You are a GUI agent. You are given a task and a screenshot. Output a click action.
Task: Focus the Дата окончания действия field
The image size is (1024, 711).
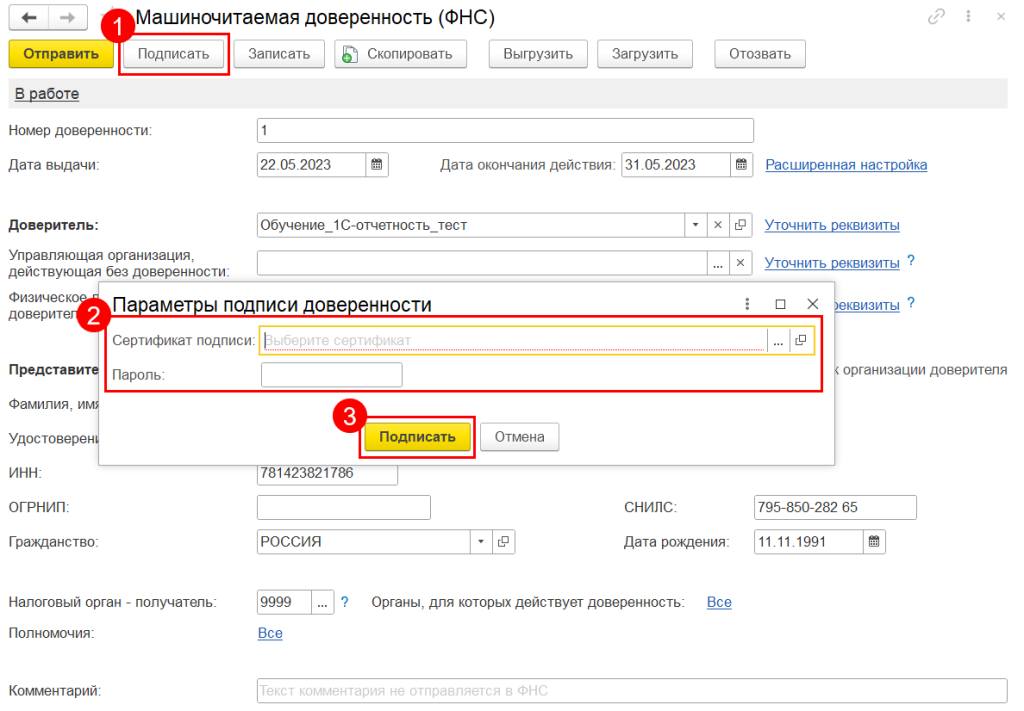click(x=675, y=165)
